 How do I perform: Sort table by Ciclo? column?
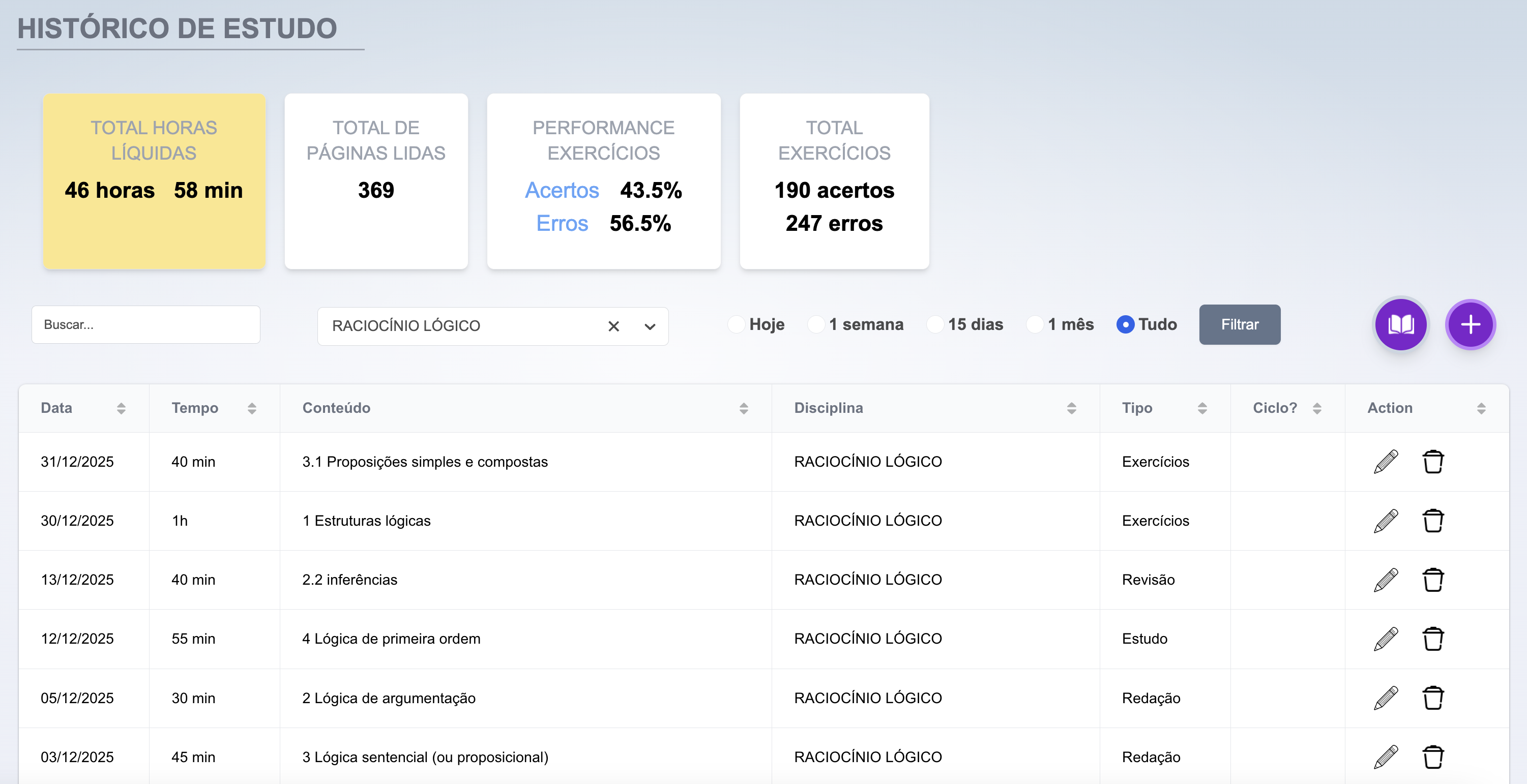tap(1317, 408)
